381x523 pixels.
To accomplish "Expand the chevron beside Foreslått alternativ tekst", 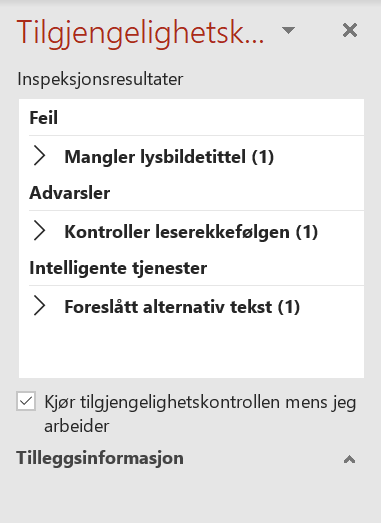I will coord(39,306).
